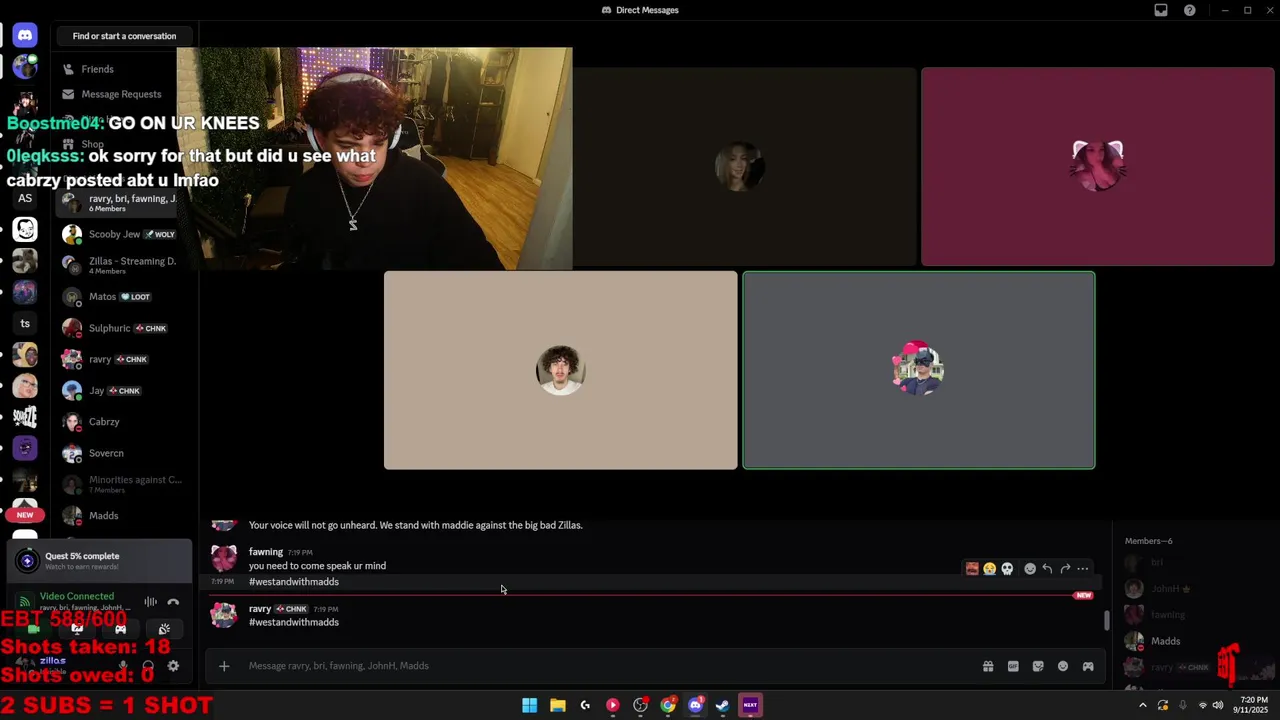Toggle microphone mute in user panel

[x=124, y=666]
